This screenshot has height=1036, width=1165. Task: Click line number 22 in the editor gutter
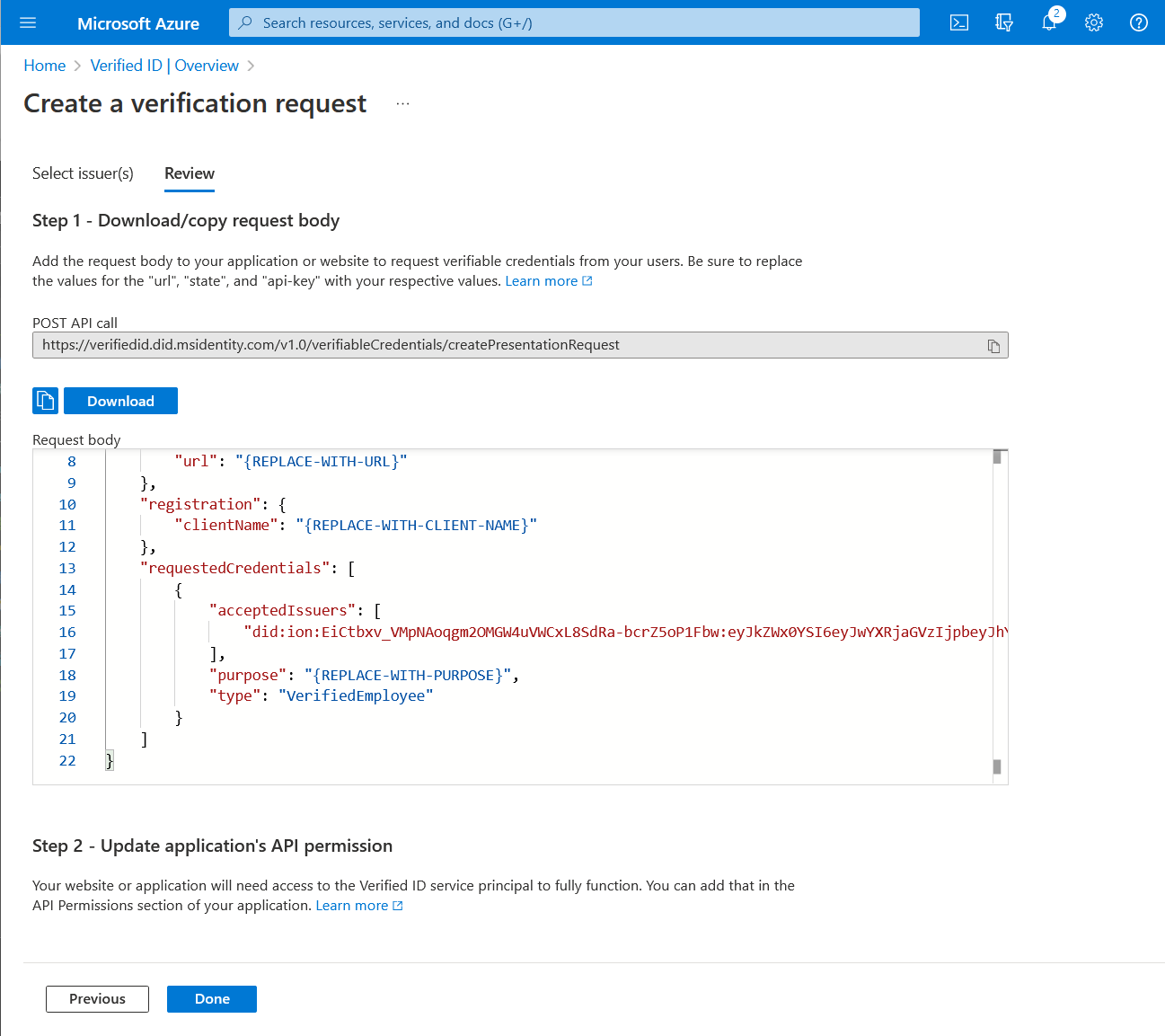67,760
